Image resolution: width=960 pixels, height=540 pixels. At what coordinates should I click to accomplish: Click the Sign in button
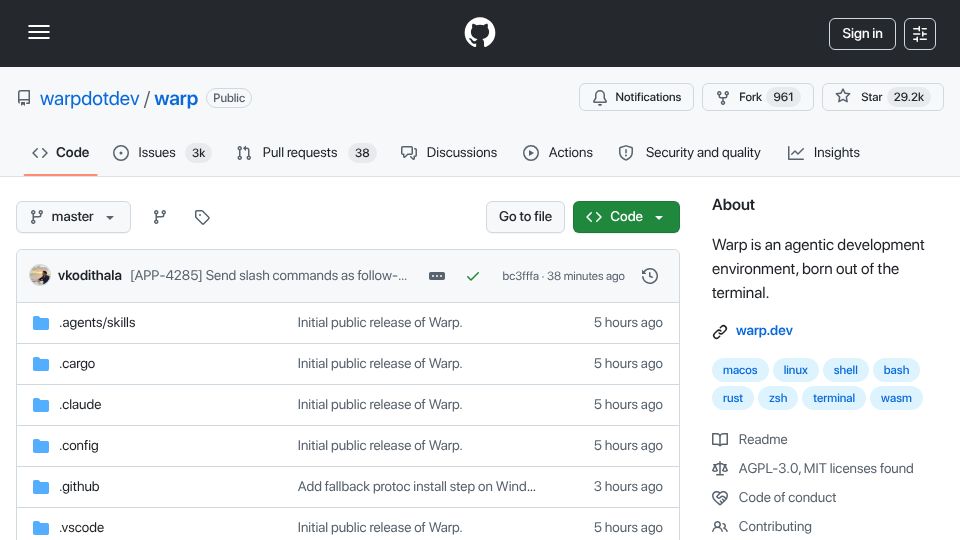pyautogui.click(x=862, y=34)
